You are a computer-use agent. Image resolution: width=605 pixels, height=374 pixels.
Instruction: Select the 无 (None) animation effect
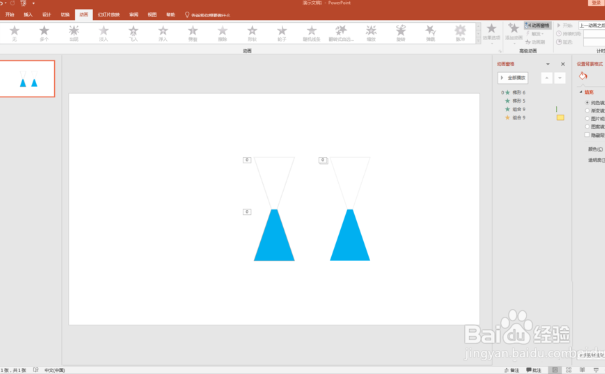click(14, 34)
